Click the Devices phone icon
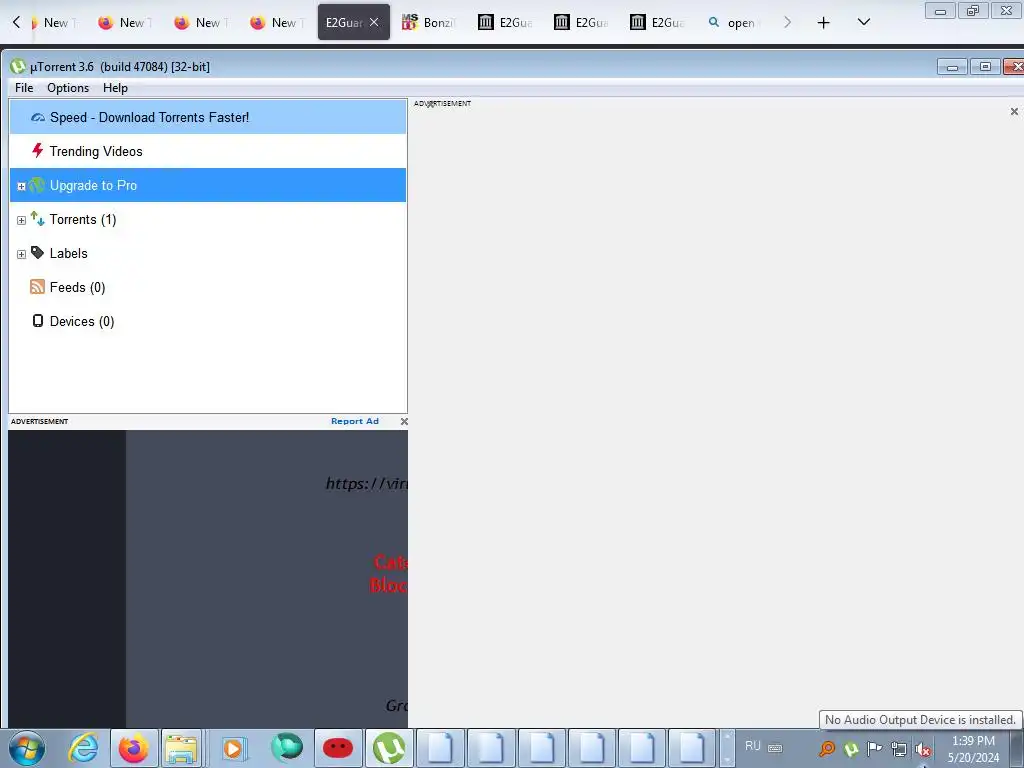 point(38,321)
